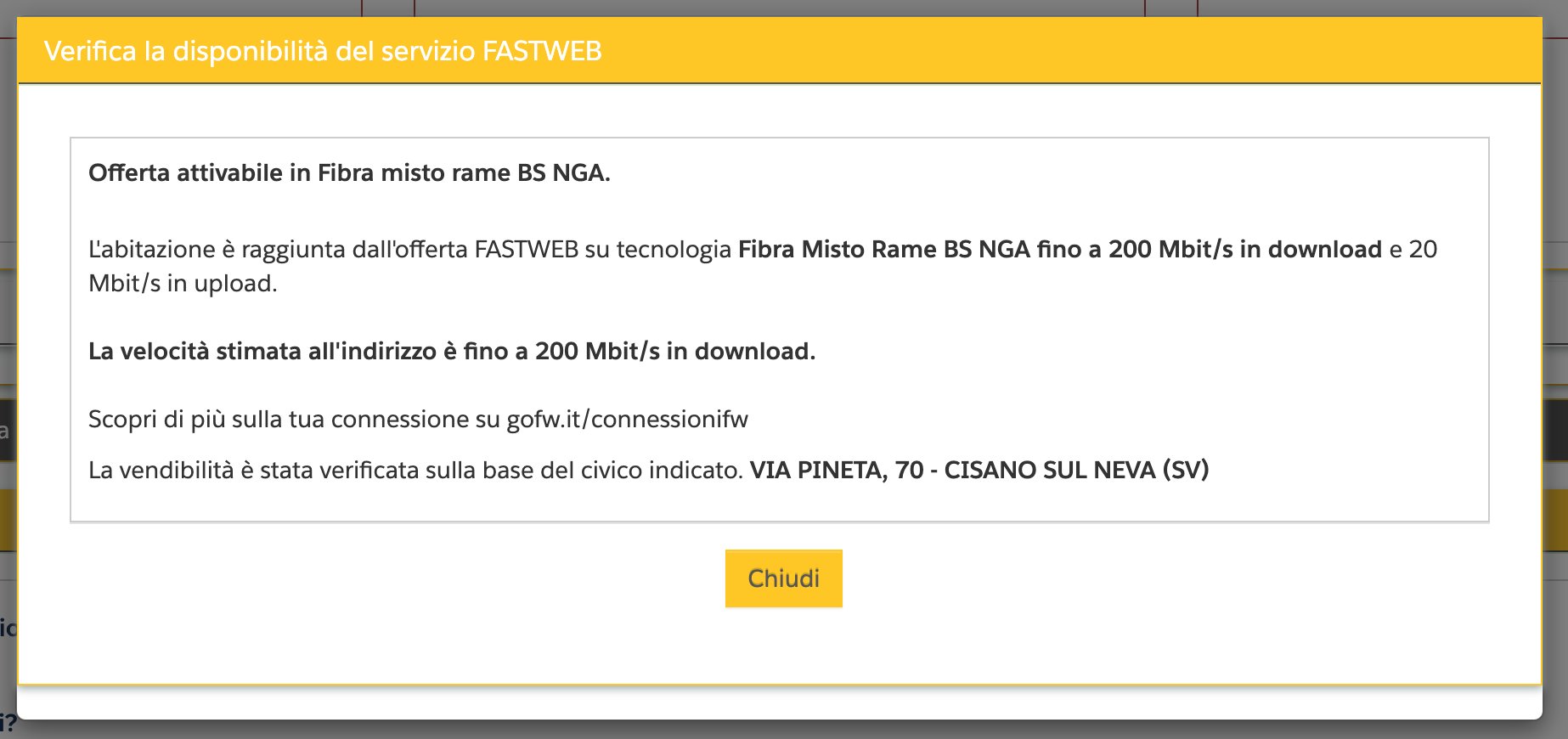Click the text "Mbit/s in upload."
Viewport: 1568px width, 739px height.
(183, 284)
